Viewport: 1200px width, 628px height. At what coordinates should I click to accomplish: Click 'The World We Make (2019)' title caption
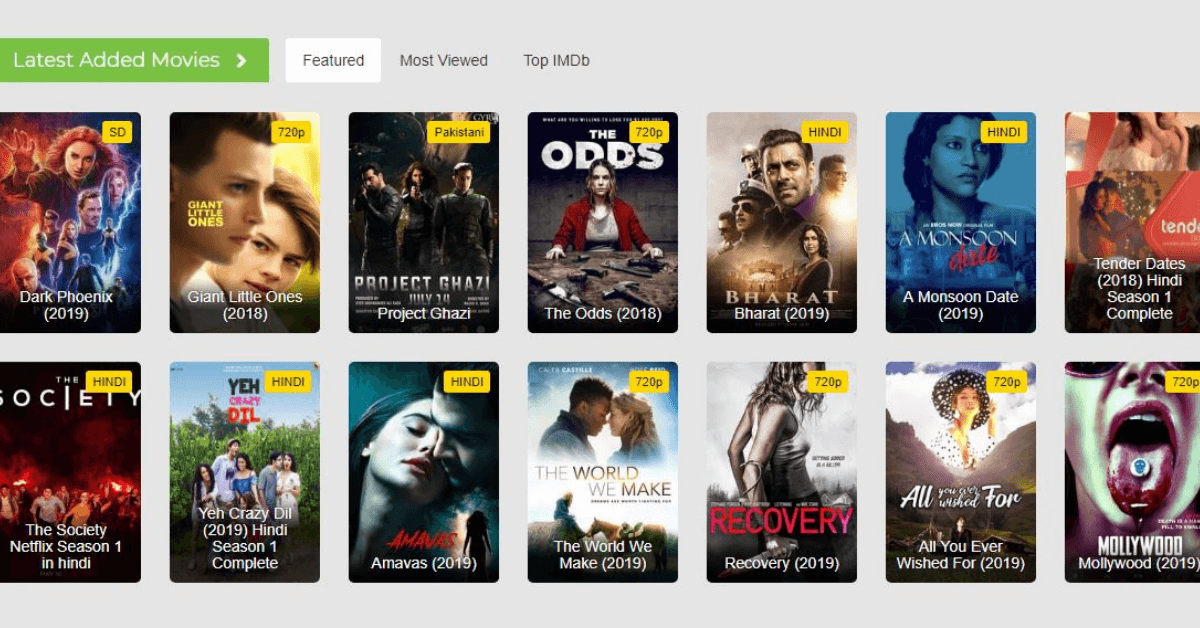tap(603, 555)
